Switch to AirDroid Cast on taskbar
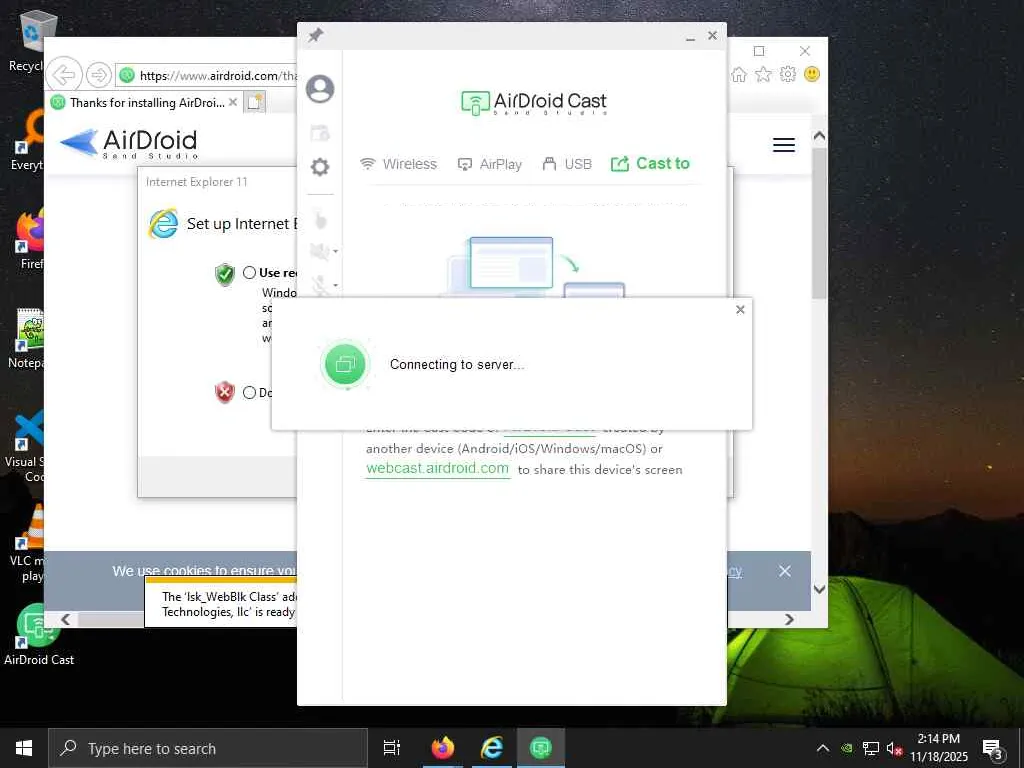This screenshot has height=768, width=1024. pos(541,748)
